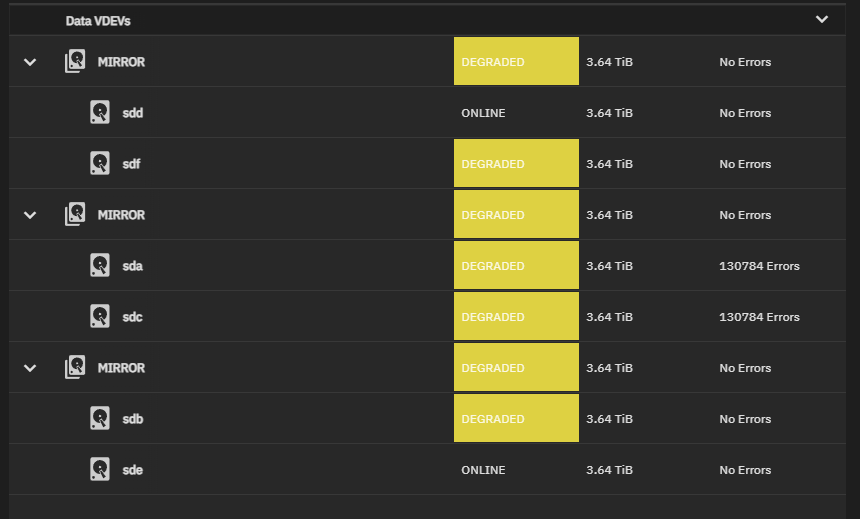The width and height of the screenshot is (860, 519).
Task: Collapse the Data VDEVs section chevron
Action: 822,19
